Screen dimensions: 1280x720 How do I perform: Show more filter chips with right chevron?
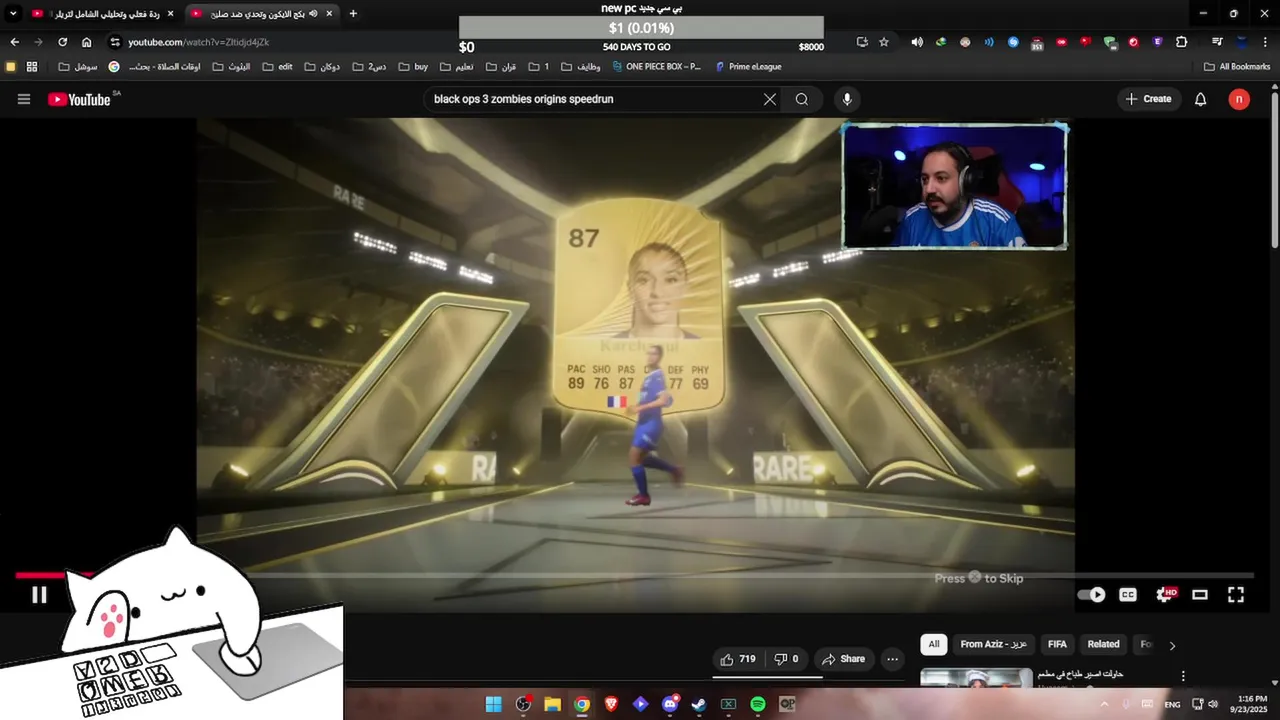[1172, 645]
